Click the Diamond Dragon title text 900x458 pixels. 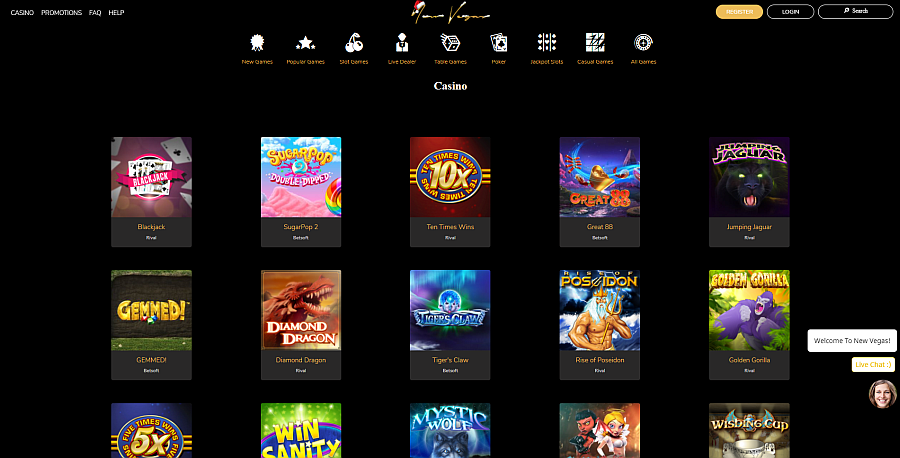[301, 360]
